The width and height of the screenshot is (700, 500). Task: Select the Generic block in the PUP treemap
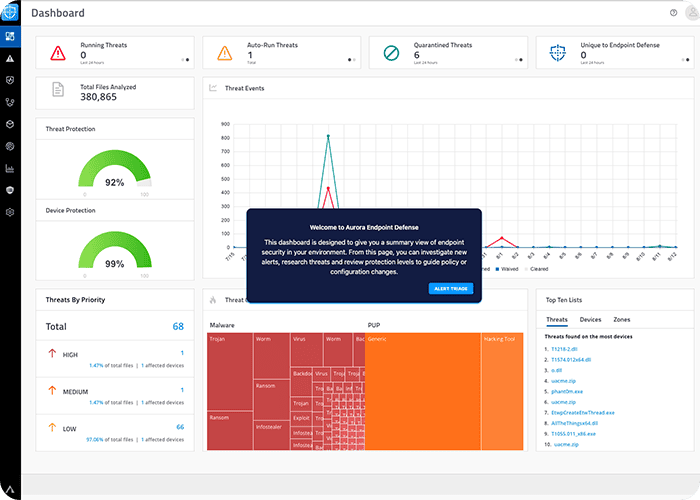click(x=423, y=391)
